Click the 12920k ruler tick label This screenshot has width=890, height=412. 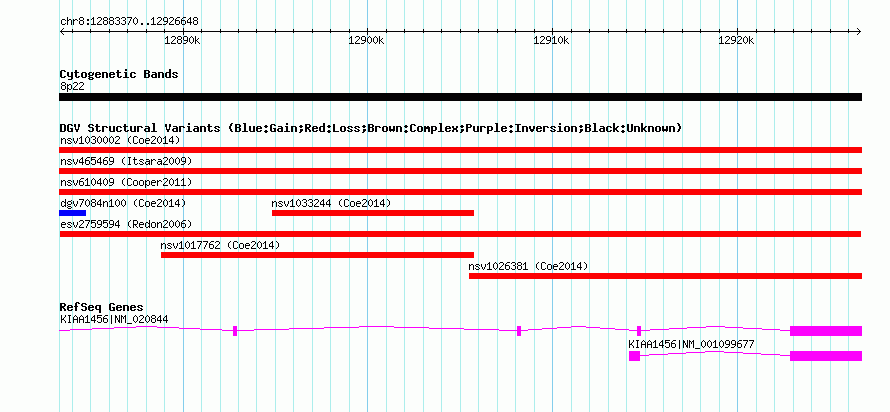[x=737, y=40]
